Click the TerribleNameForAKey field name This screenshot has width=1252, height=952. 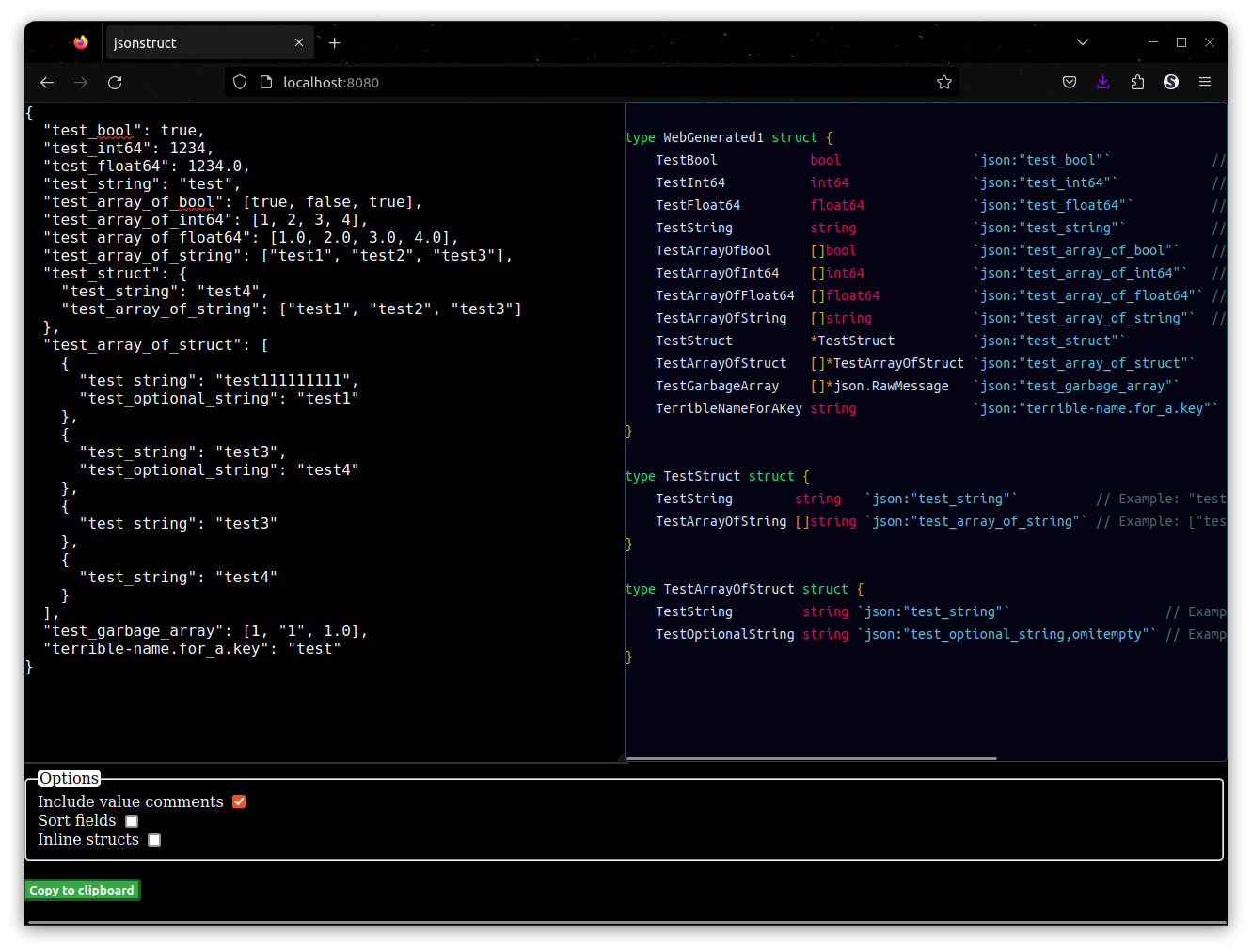point(729,408)
